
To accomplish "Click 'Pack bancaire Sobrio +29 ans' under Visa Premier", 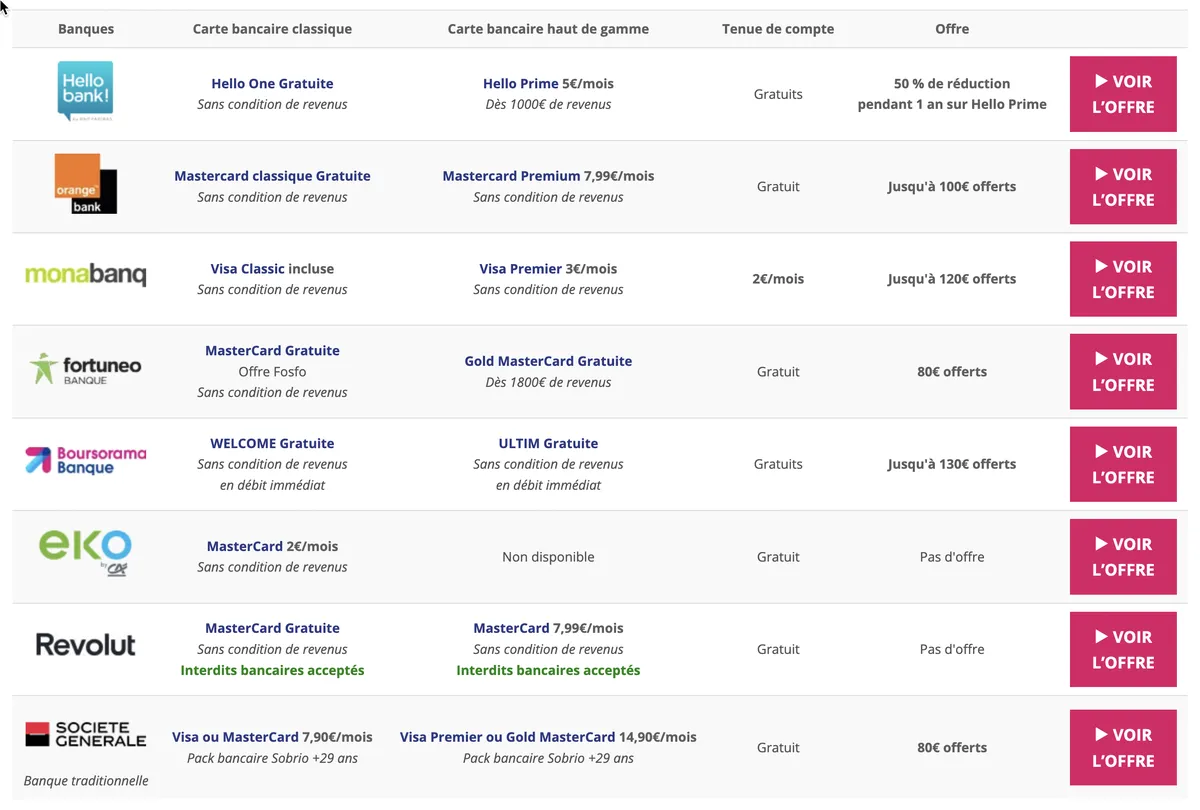I will (x=548, y=758).
